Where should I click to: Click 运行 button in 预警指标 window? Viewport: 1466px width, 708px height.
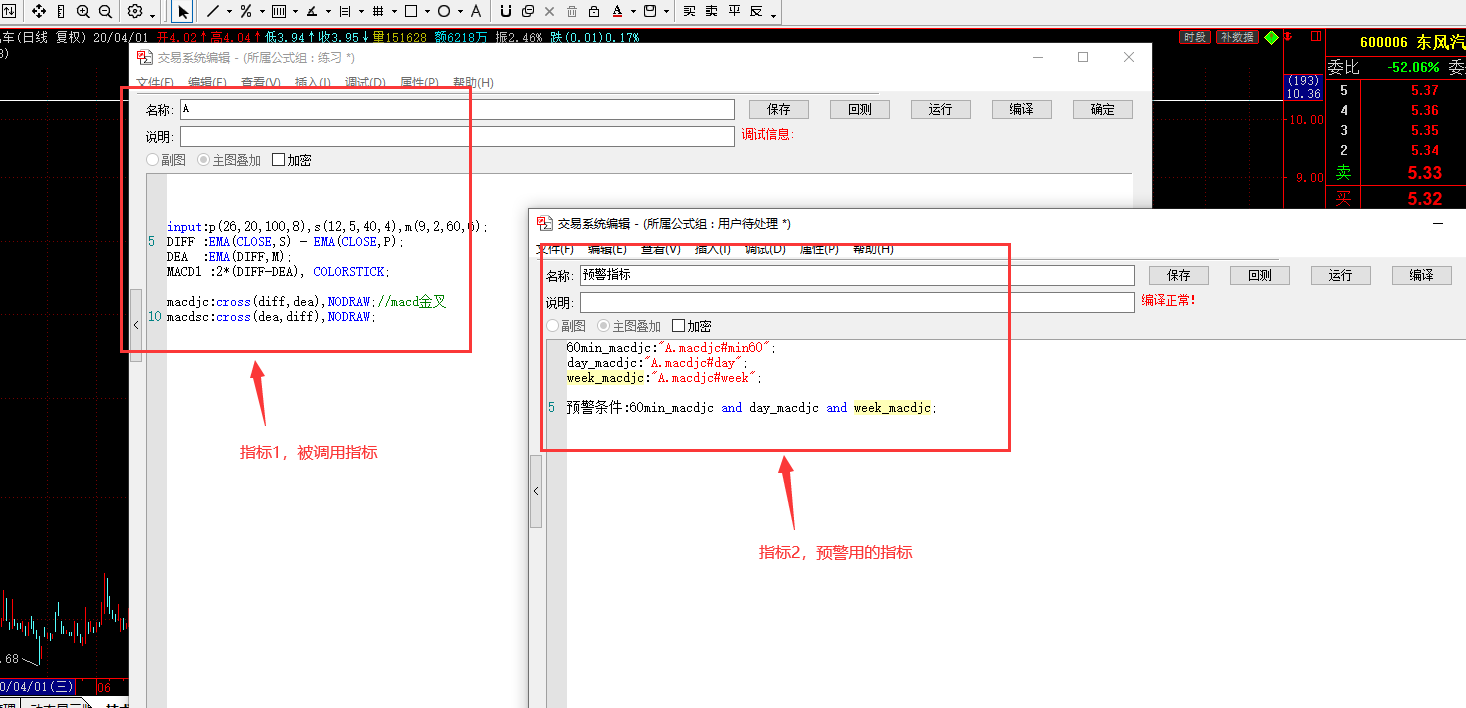[x=1340, y=275]
